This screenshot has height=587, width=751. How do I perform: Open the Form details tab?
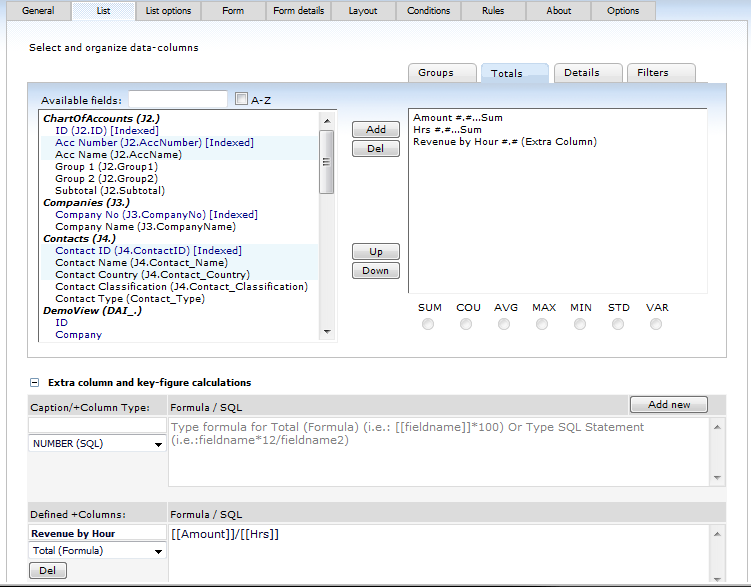[298, 11]
